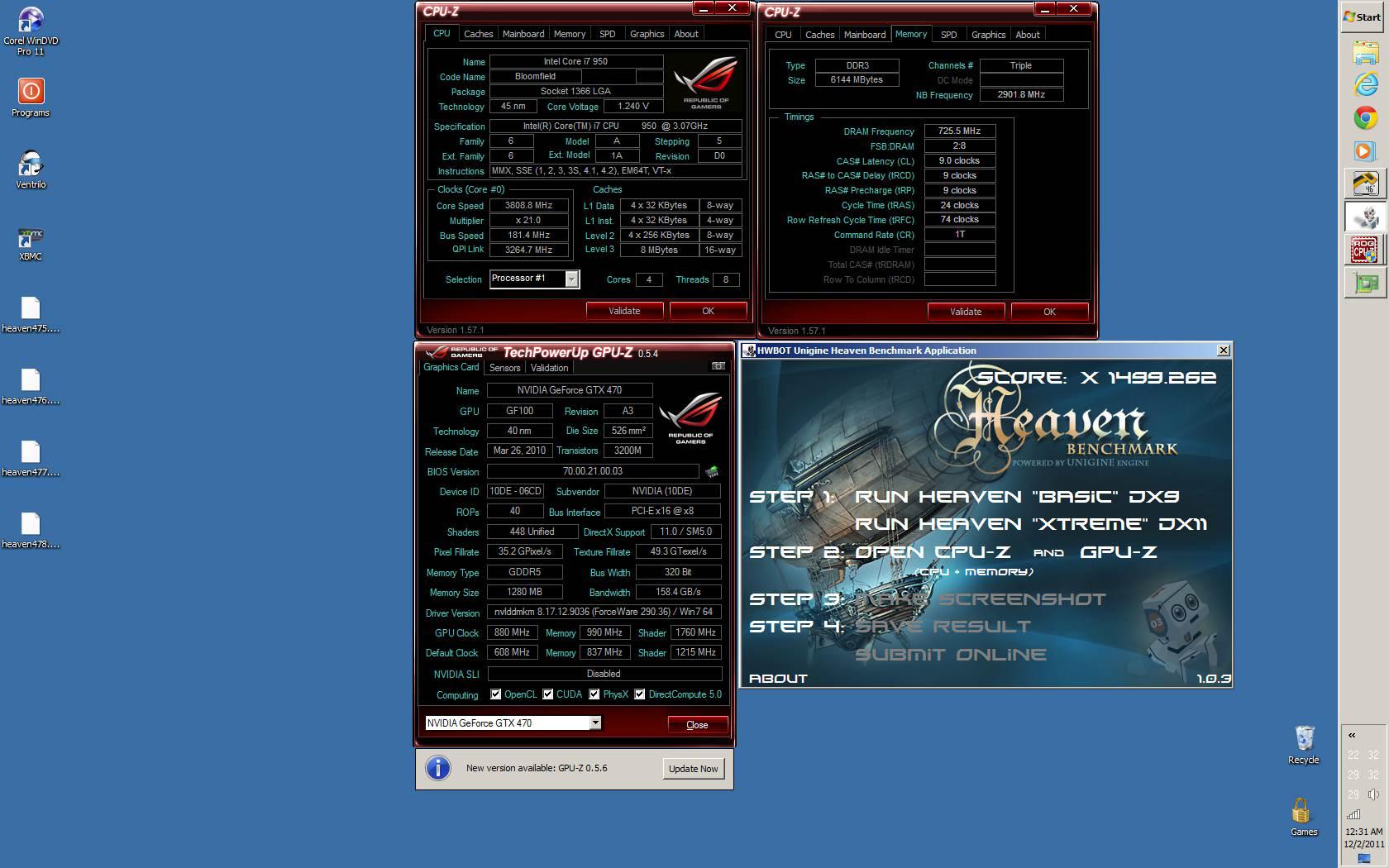The image size is (1389, 868).
Task: Click Take Screenshot step in Heaven app
Action: click(981, 599)
